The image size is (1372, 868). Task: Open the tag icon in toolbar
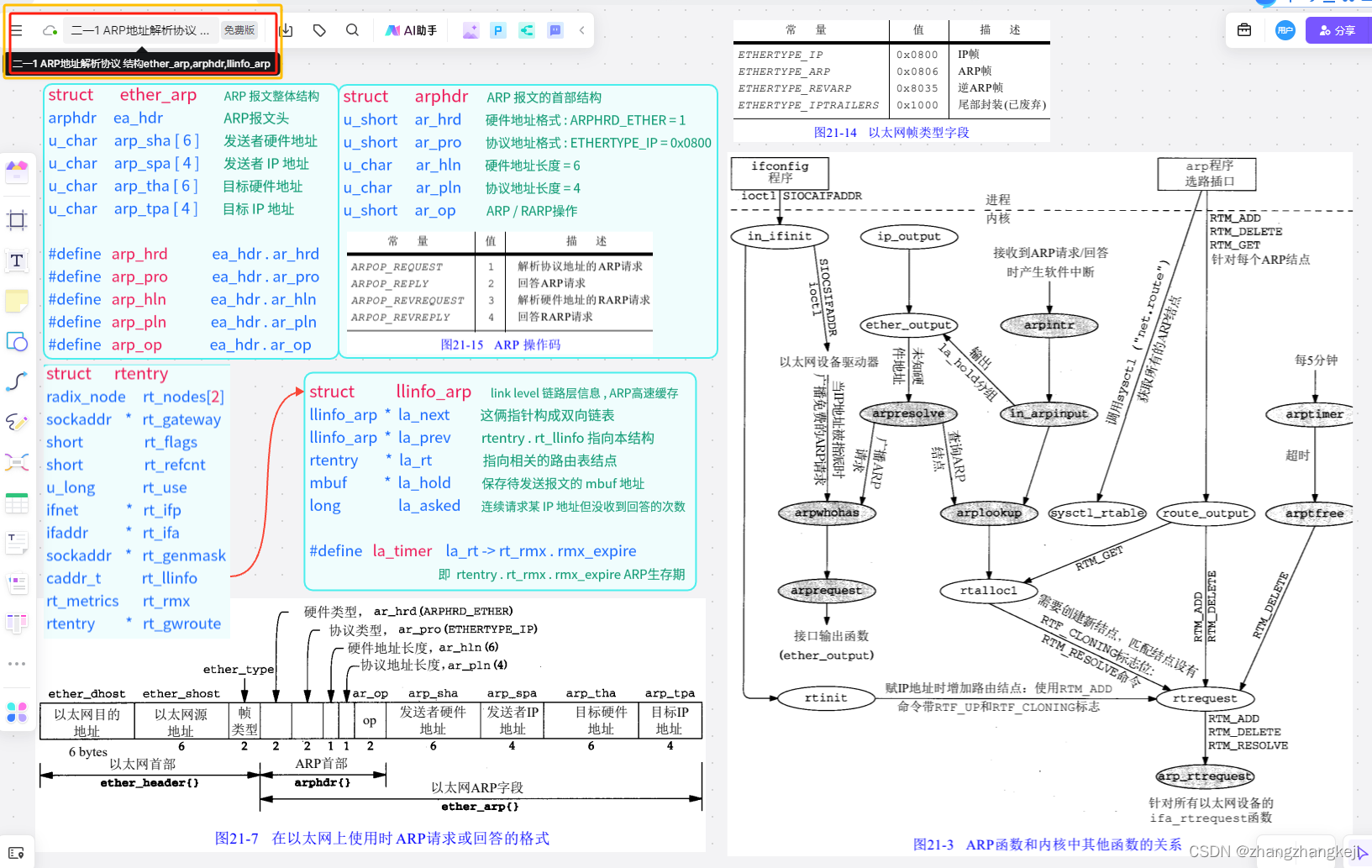click(x=319, y=30)
